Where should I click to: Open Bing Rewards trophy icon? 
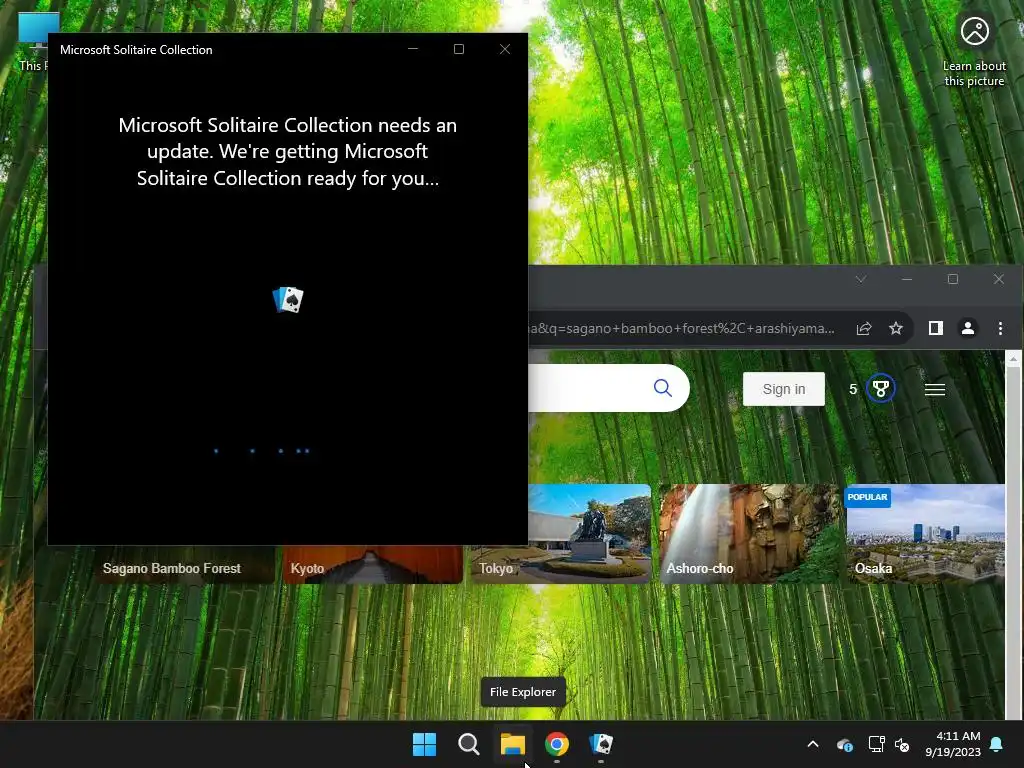click(x=880, y=389)
